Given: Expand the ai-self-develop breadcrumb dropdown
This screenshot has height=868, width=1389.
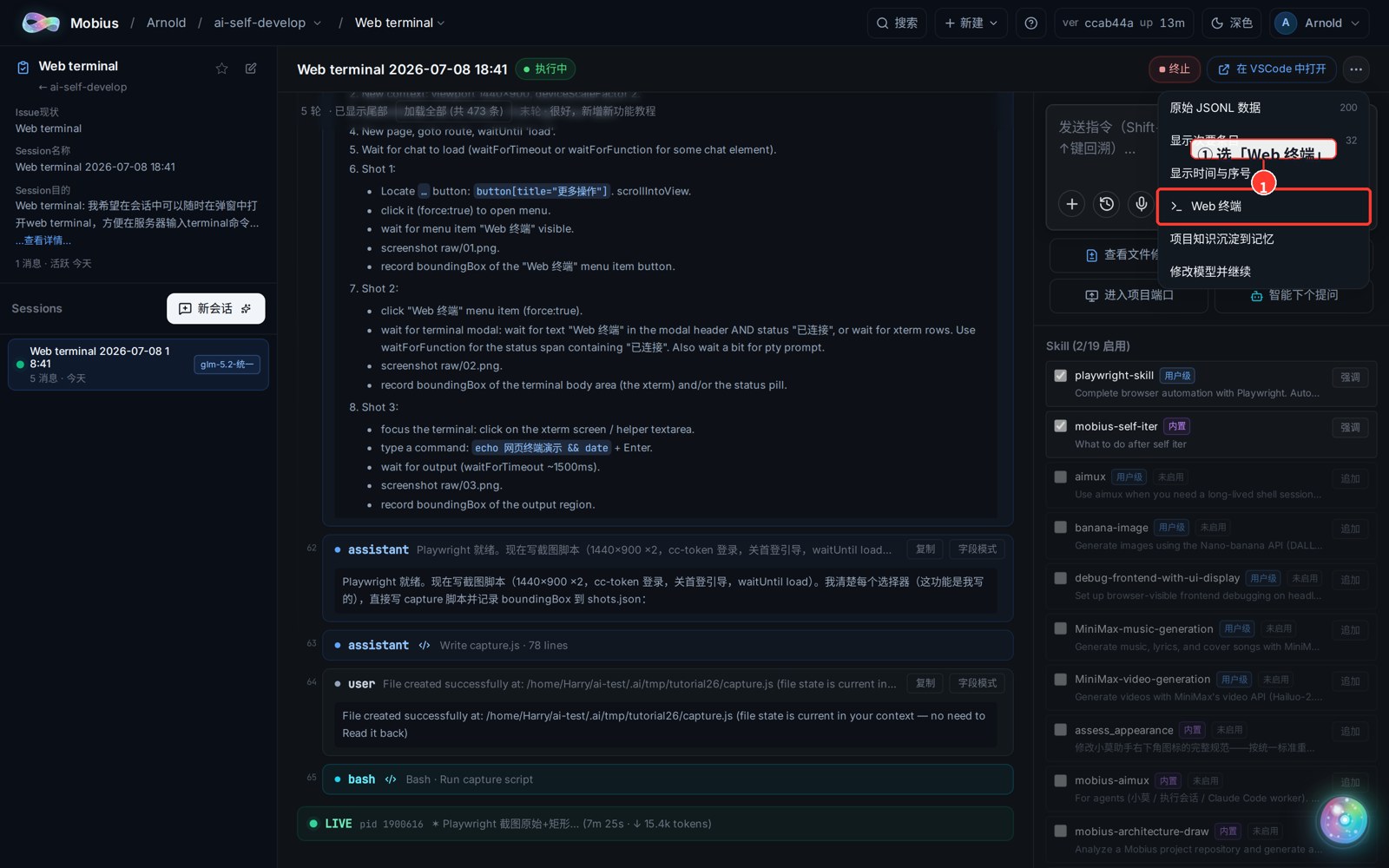Looking at the screenshot, I should click(317, 23).
